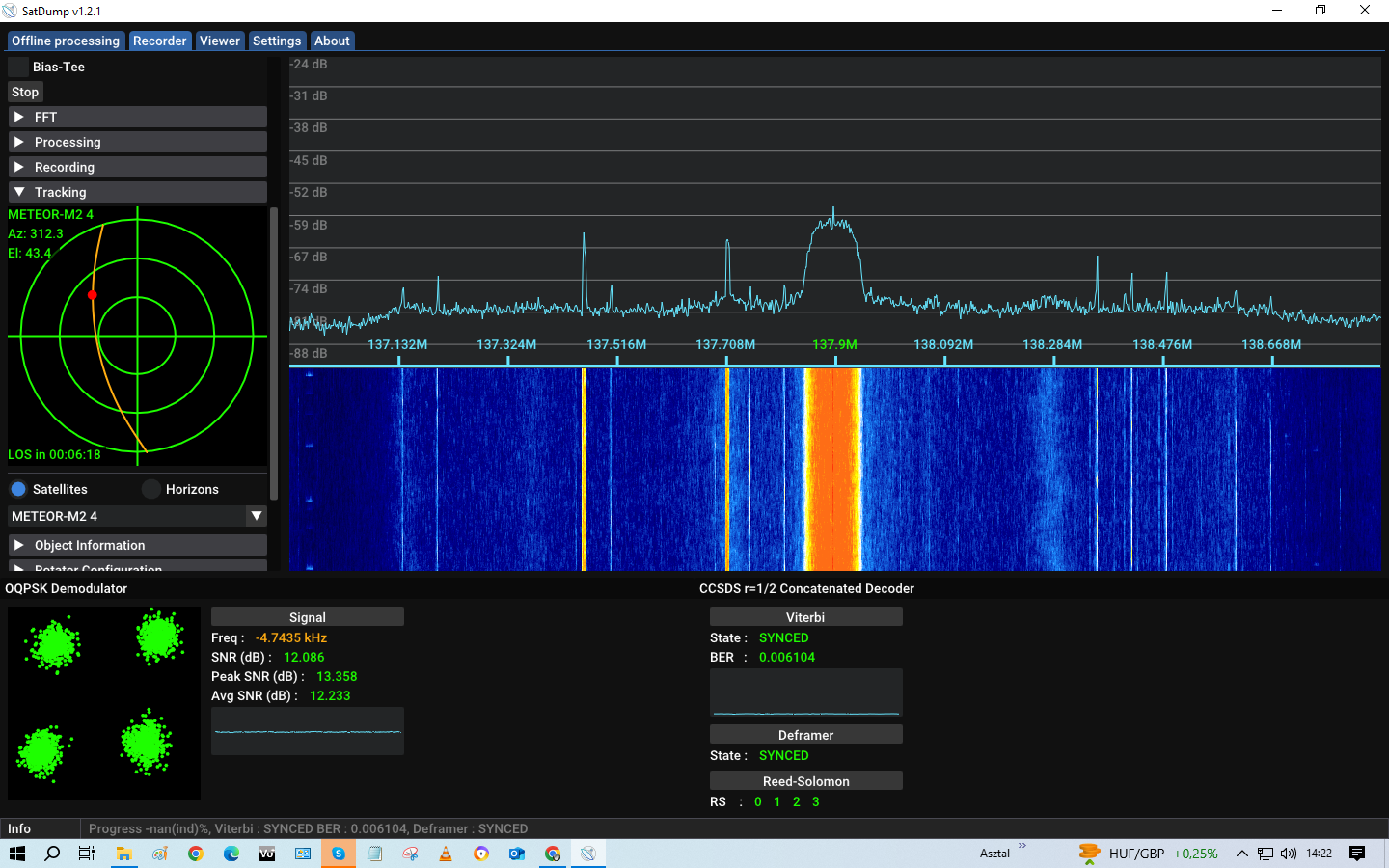Viewport: 1389px width, 868px height.
Task: Click the SNR history graph
Action: [308, 731]
